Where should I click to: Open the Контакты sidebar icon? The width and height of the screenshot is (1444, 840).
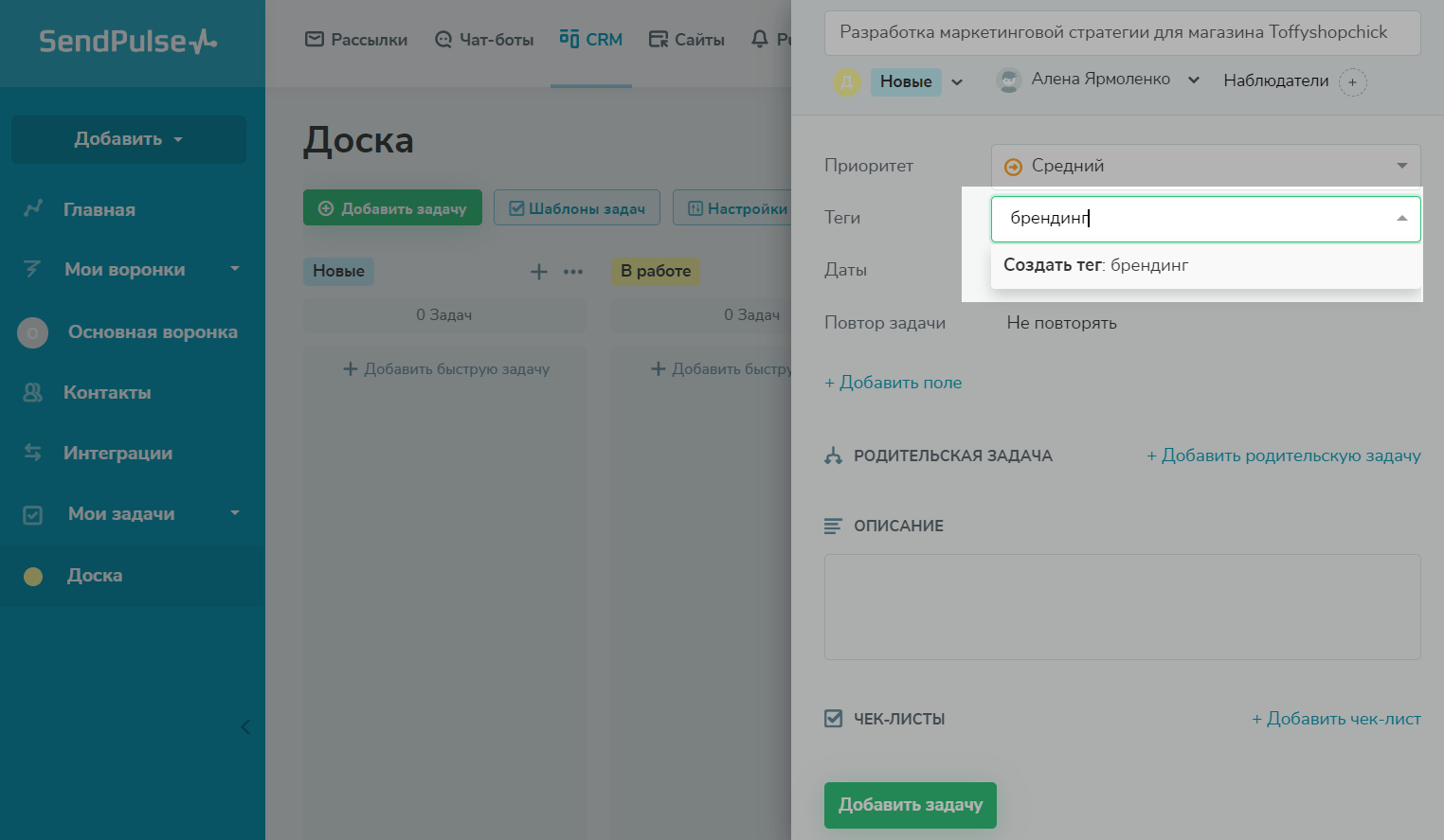click(x=33, y=393)
